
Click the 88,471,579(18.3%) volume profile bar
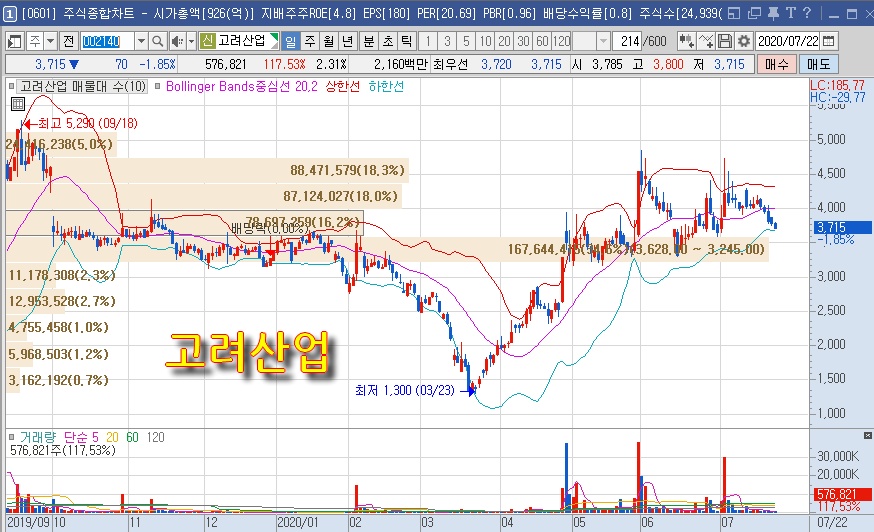pos(207,171)
